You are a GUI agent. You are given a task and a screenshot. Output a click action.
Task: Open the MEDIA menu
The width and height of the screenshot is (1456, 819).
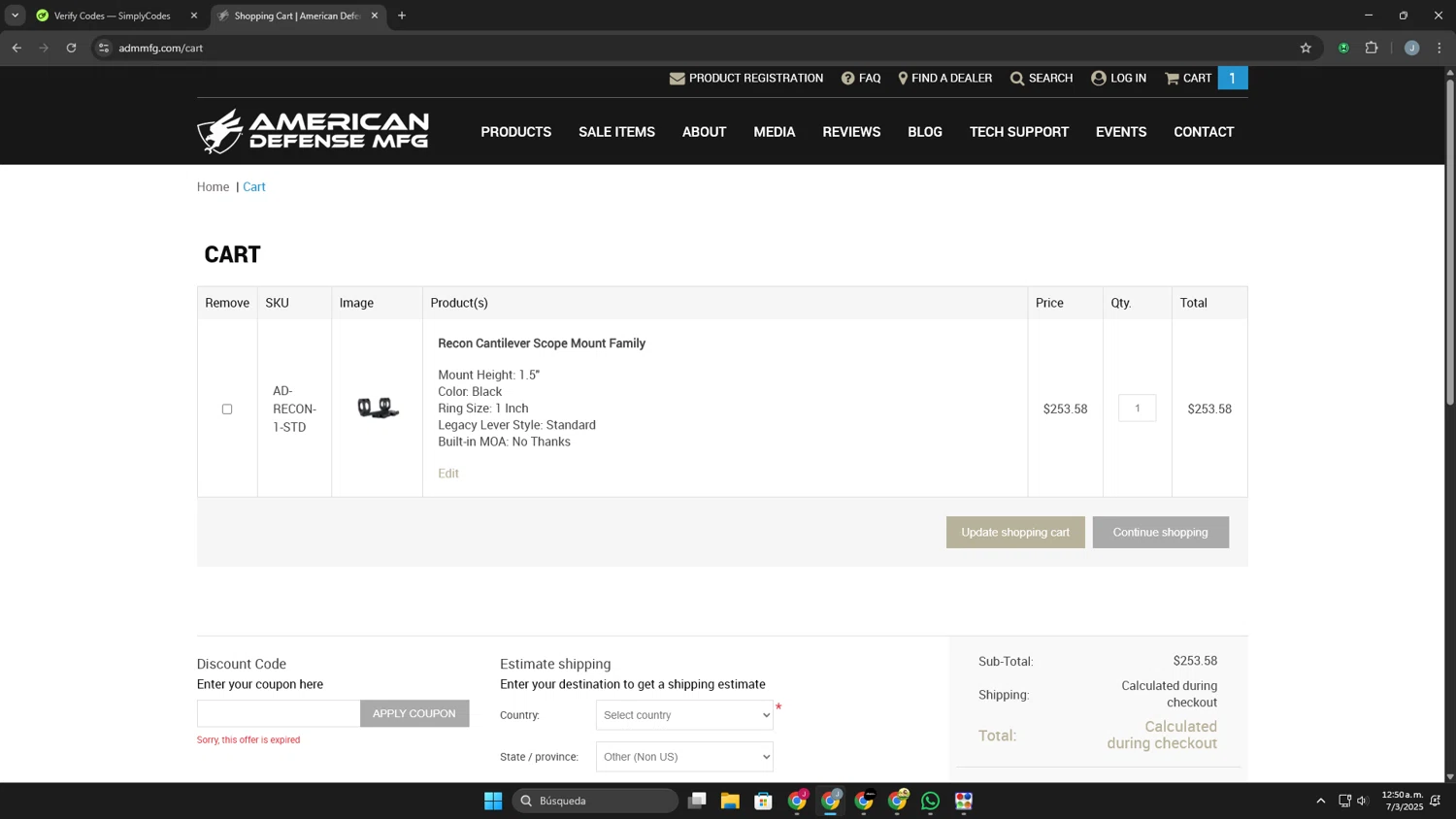[x=775, y=132]
